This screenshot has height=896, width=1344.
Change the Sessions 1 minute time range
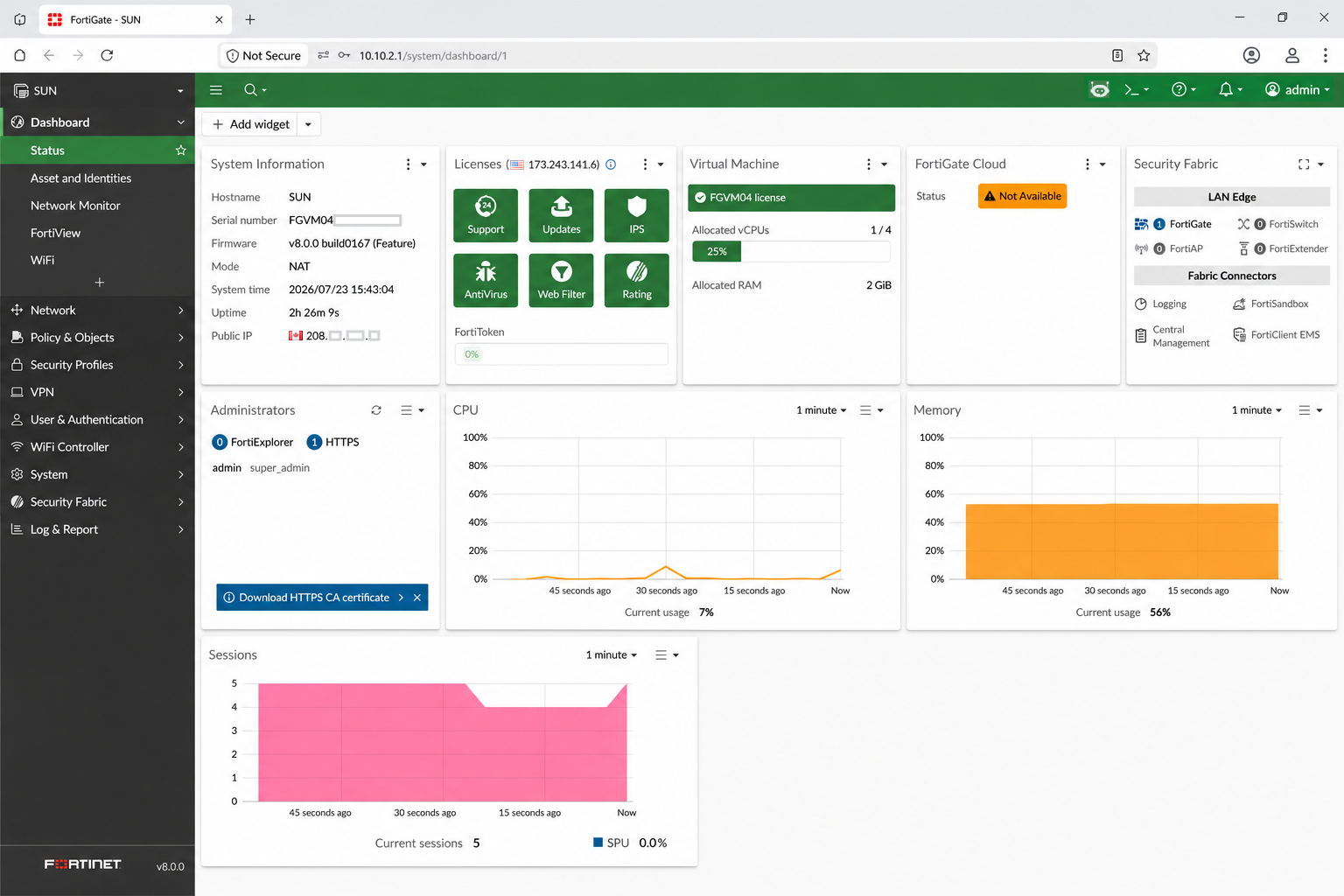[x=612, y=655]
